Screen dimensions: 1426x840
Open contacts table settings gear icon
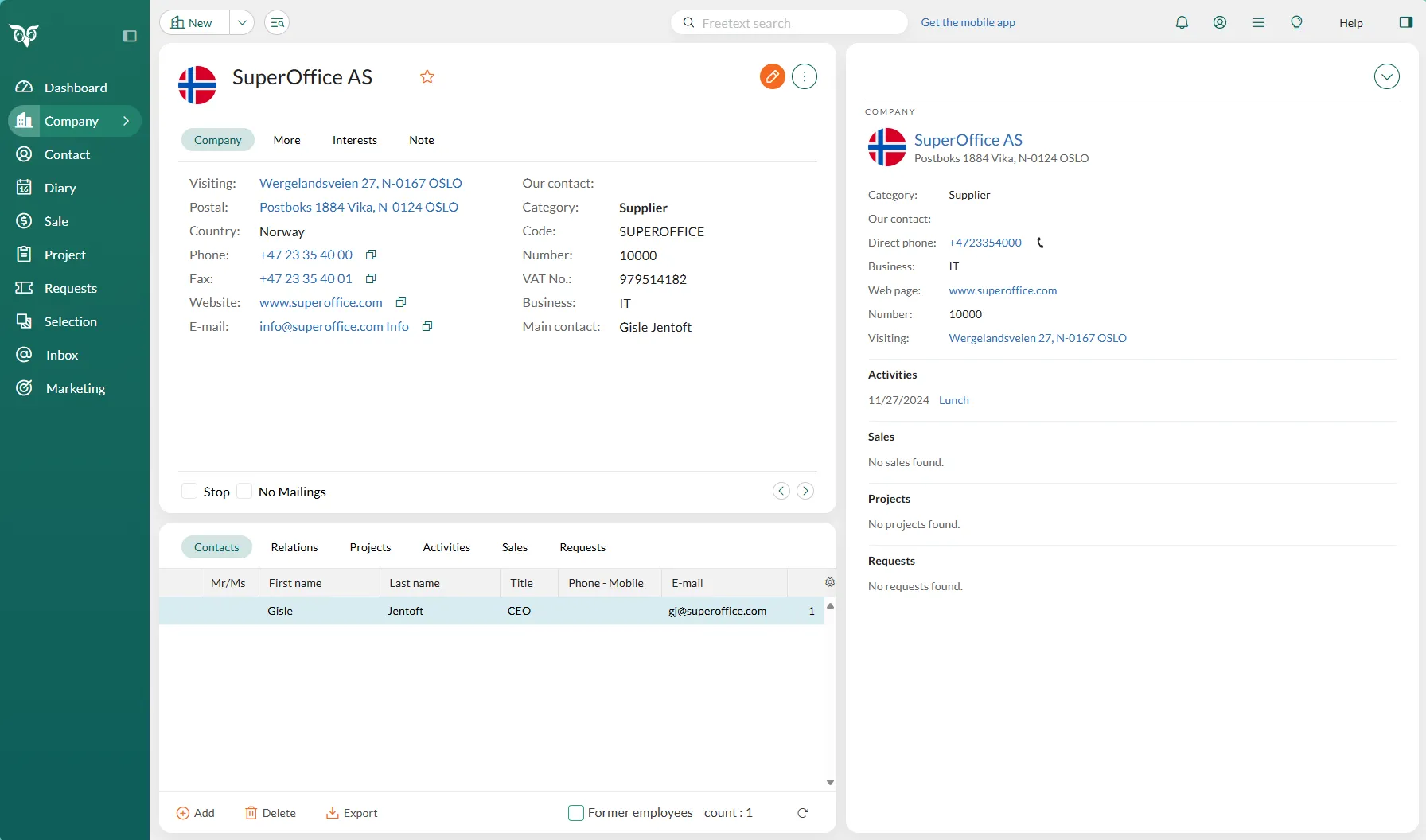830,582
